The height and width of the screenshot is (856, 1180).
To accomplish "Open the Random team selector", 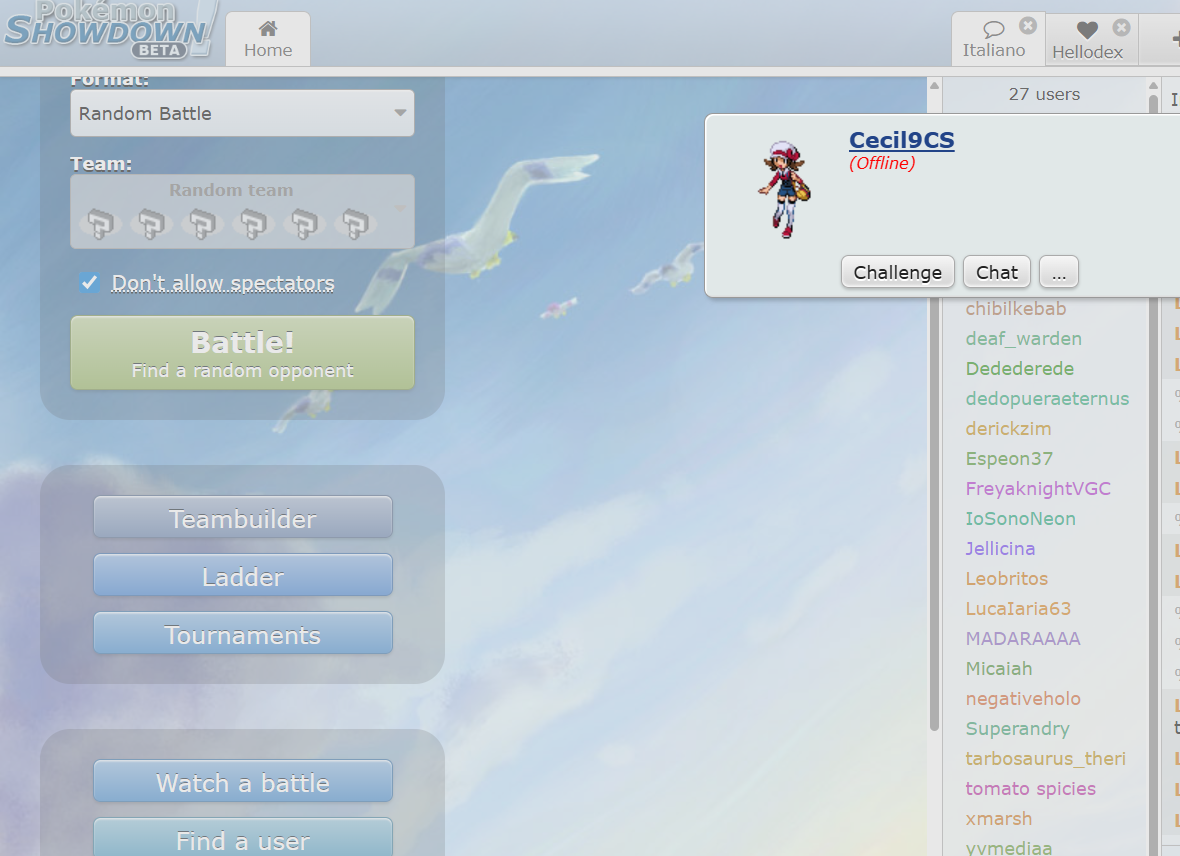I will (242, 212).
